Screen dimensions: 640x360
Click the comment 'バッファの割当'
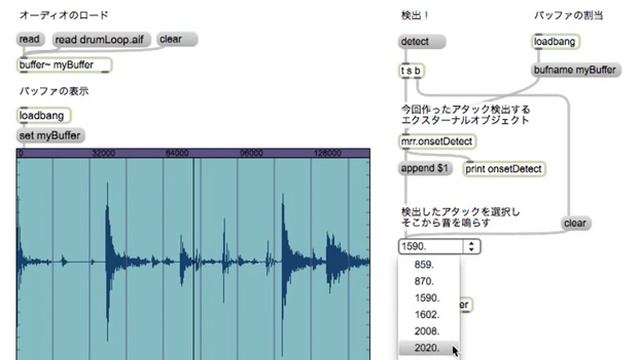click(x=569, y=16)
